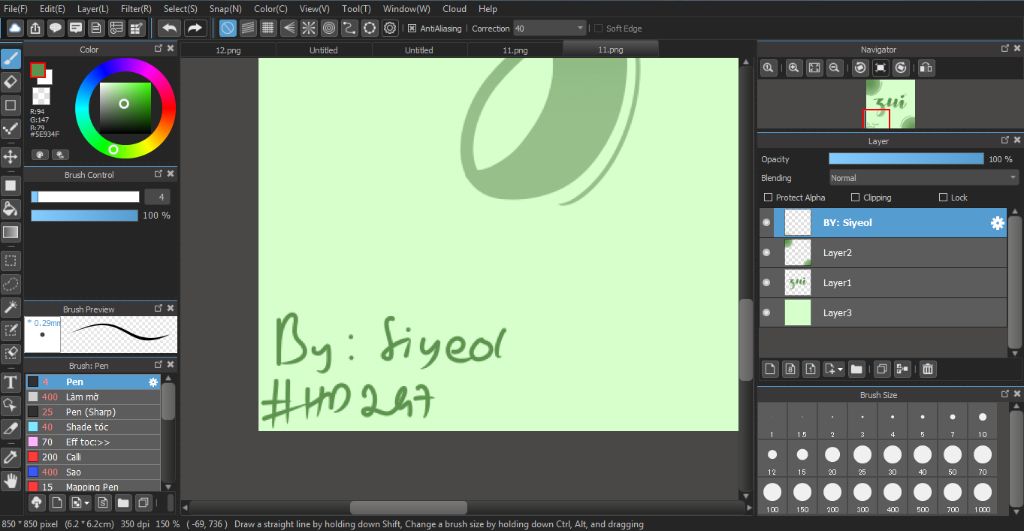Toggle AntiAliasing checkbox
Viewport: 1024px width, 531px height.
click(x=412, y=28)
